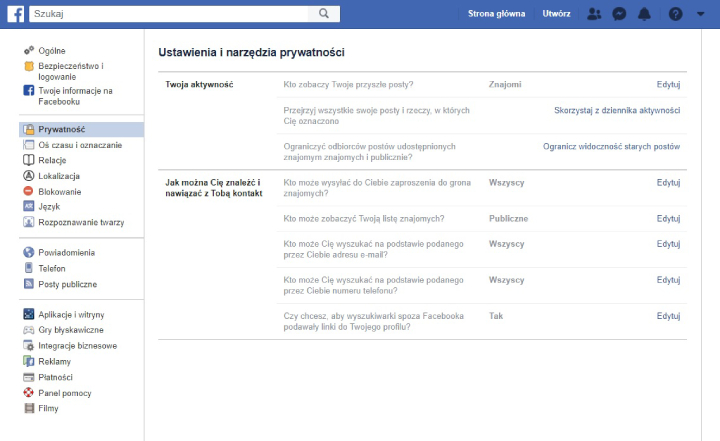Click the Tak search engines value
The height and width of the screenshot is (441, 720).
(496, 316)
